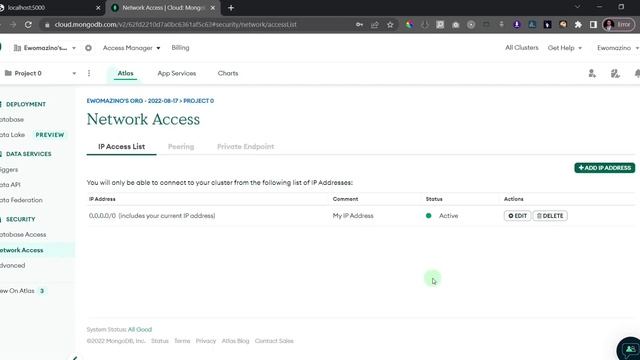Delete the 0.0.0.0/0 IP entry
640x360 pixels.
click(550, 216)
